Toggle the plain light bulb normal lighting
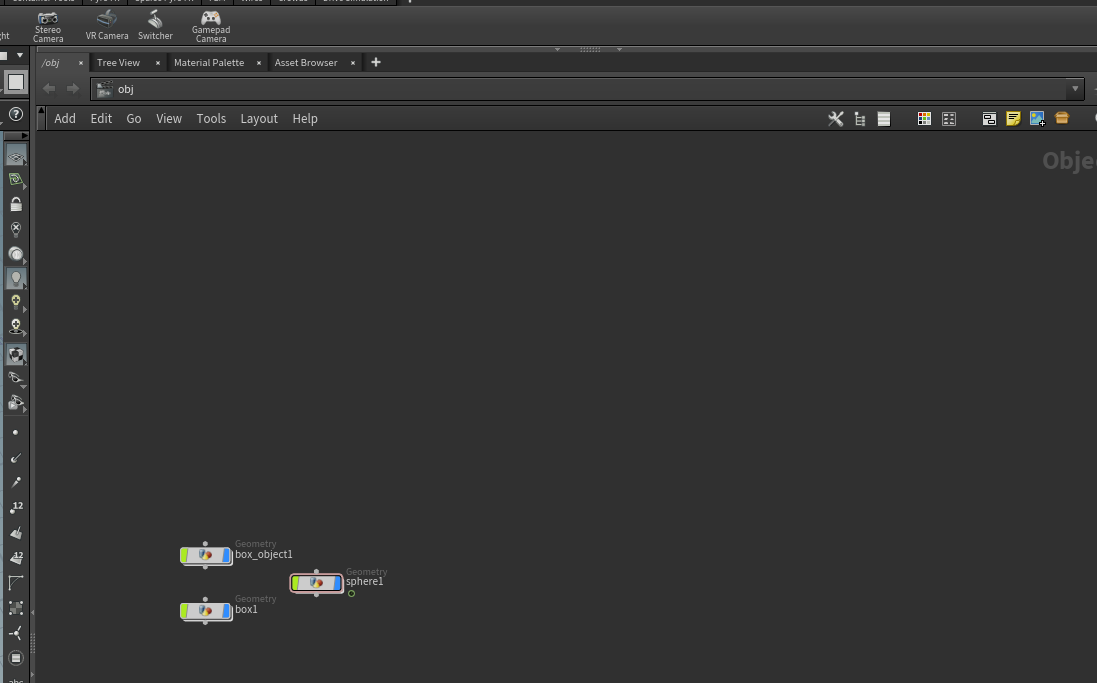The height and width of the screenshot is (683, 1097). pos(15,279)
